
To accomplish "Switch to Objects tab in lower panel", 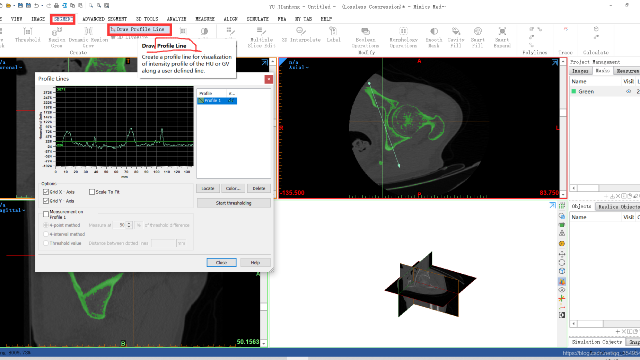I will [x=582, y=207].
